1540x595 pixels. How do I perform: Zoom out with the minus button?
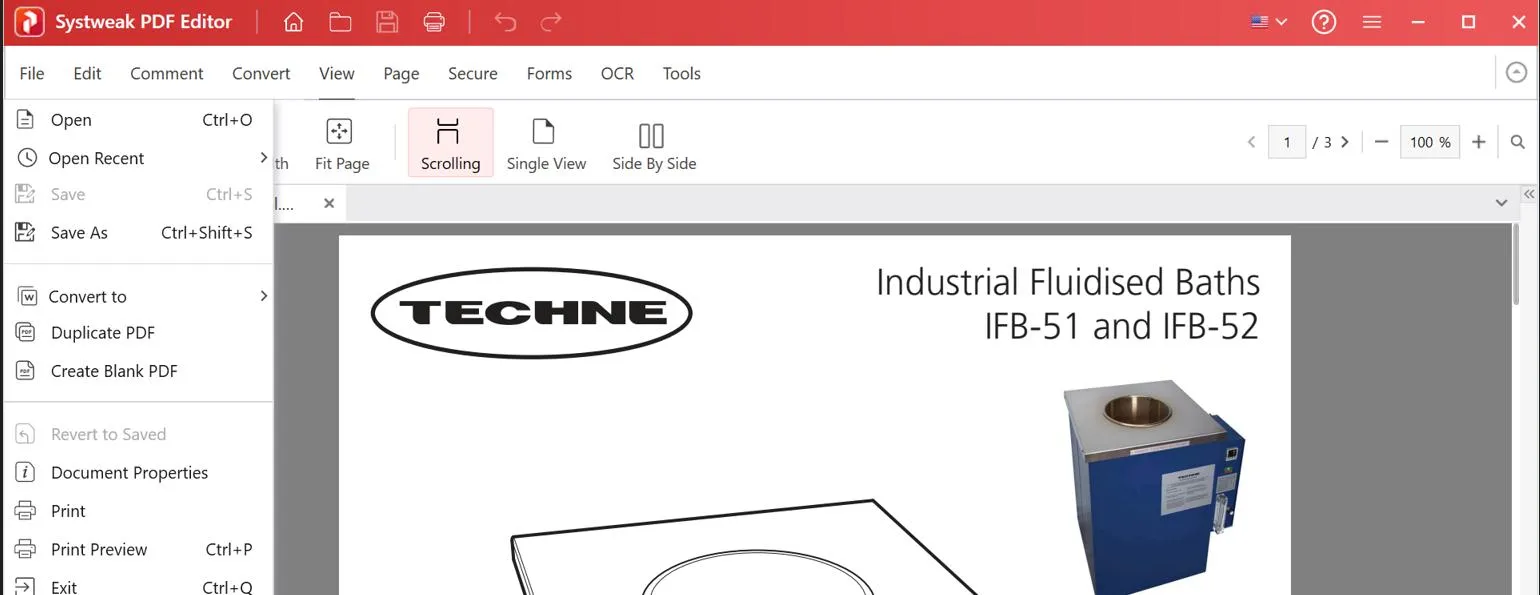1381,142
